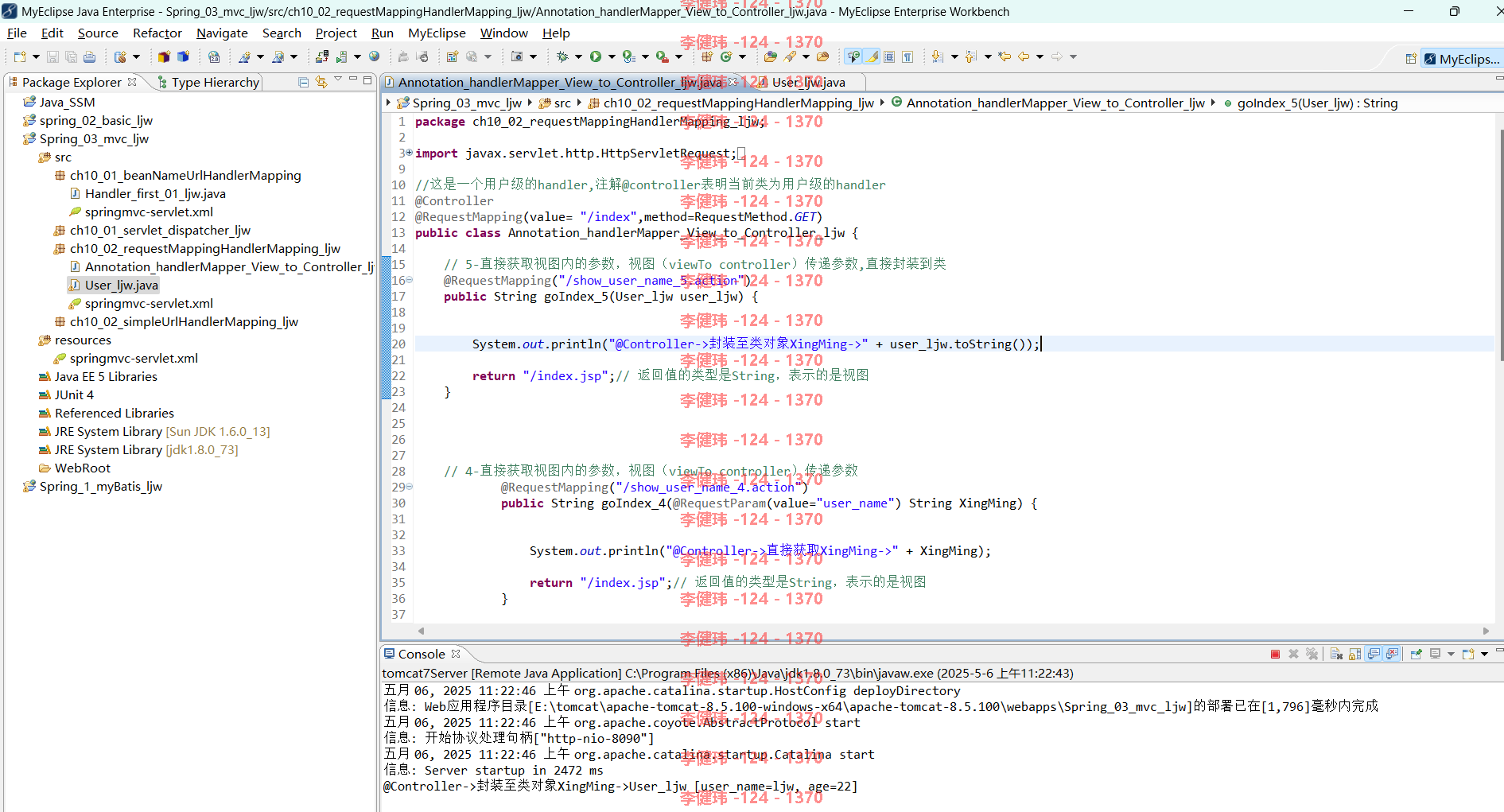
Task: Close the Annotation_handlerMapper editor tab
Action: [733, 82]
